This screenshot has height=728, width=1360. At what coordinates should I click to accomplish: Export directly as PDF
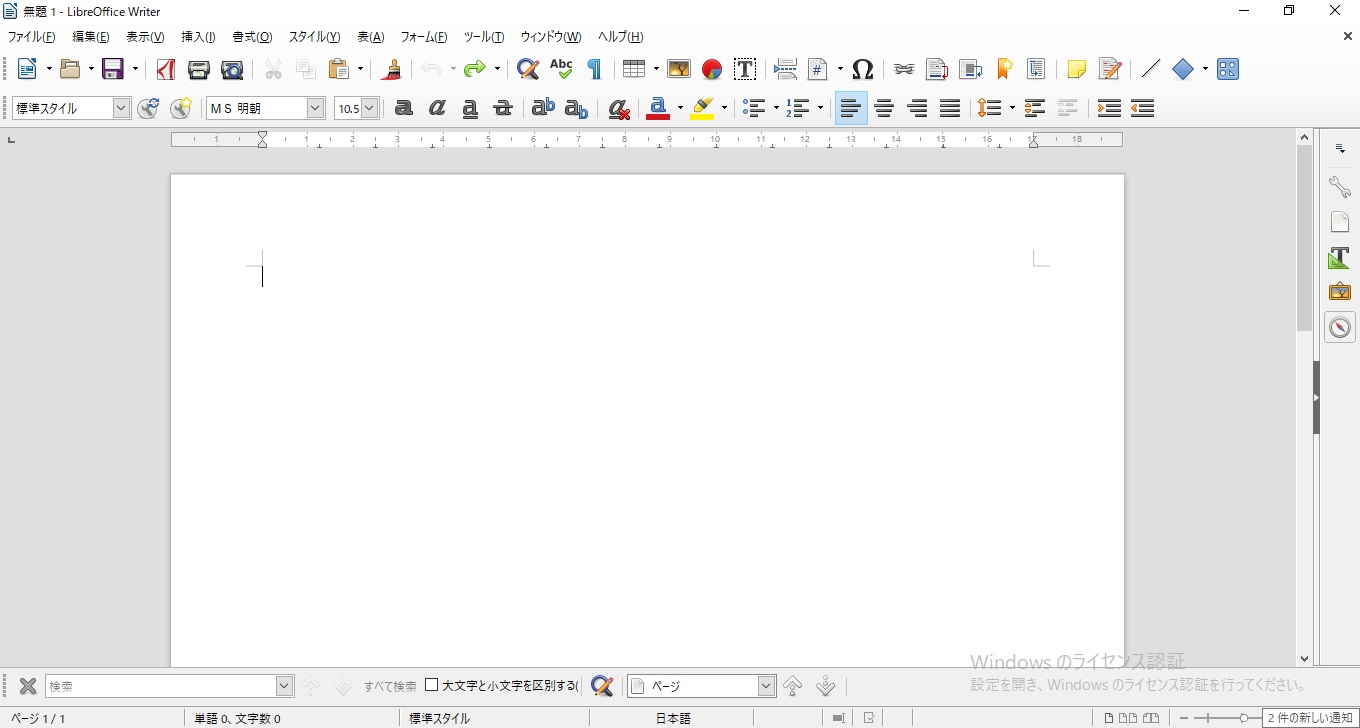(166, 69)
